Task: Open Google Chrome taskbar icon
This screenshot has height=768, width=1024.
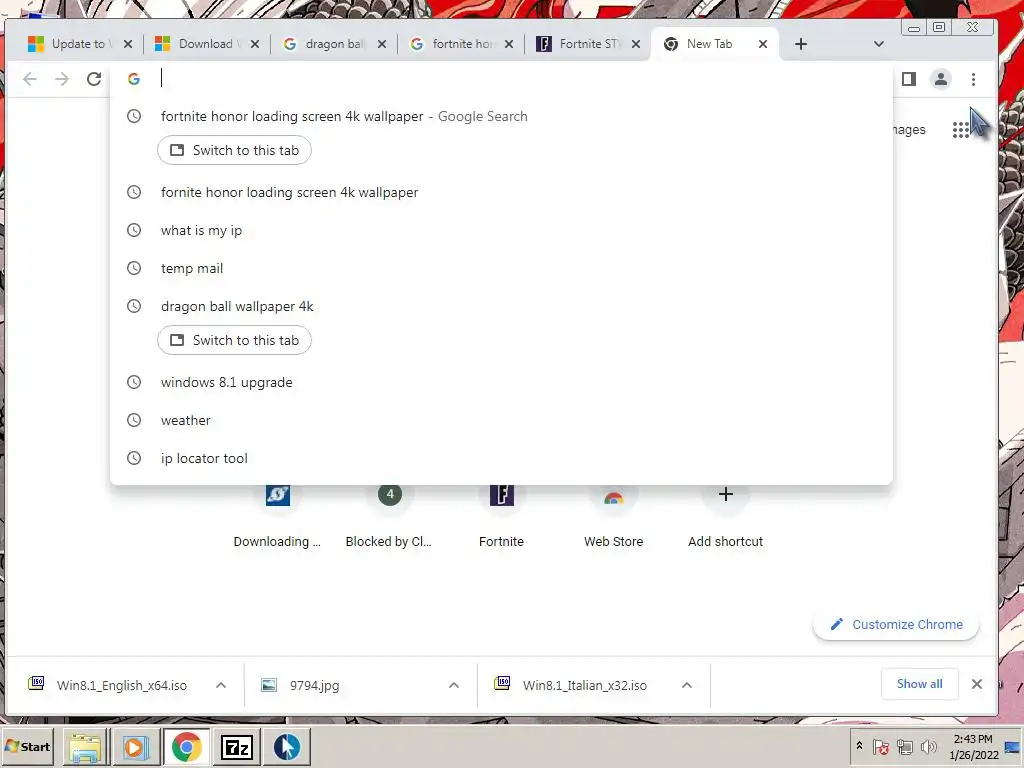Action: [x=186, y=747]
